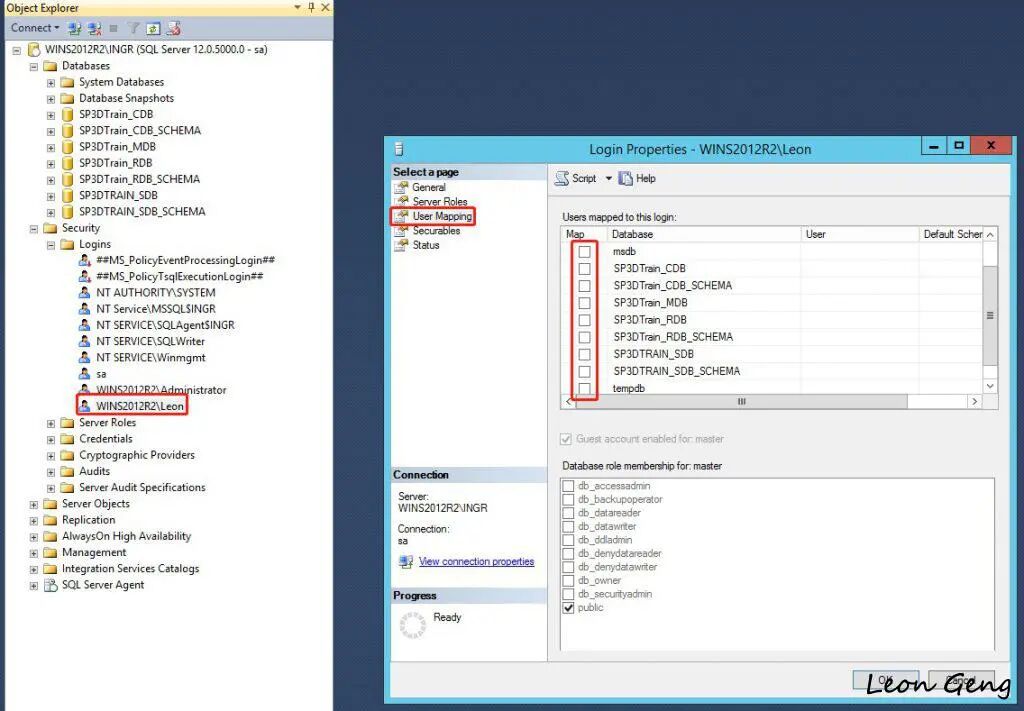Check the Map box for SP3DTRAIN_SDB

[584, 355]
